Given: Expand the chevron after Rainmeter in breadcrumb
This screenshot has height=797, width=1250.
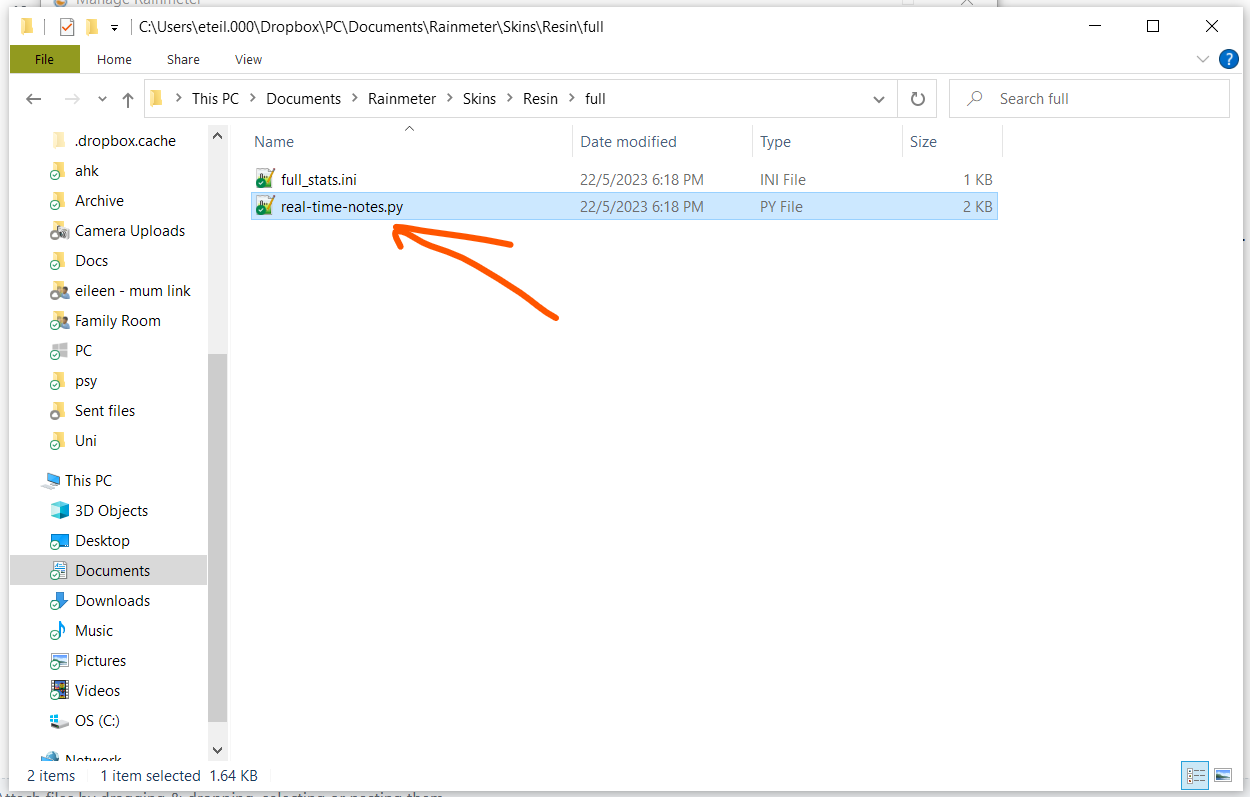Looking at the screenshot, I should 450,99.
